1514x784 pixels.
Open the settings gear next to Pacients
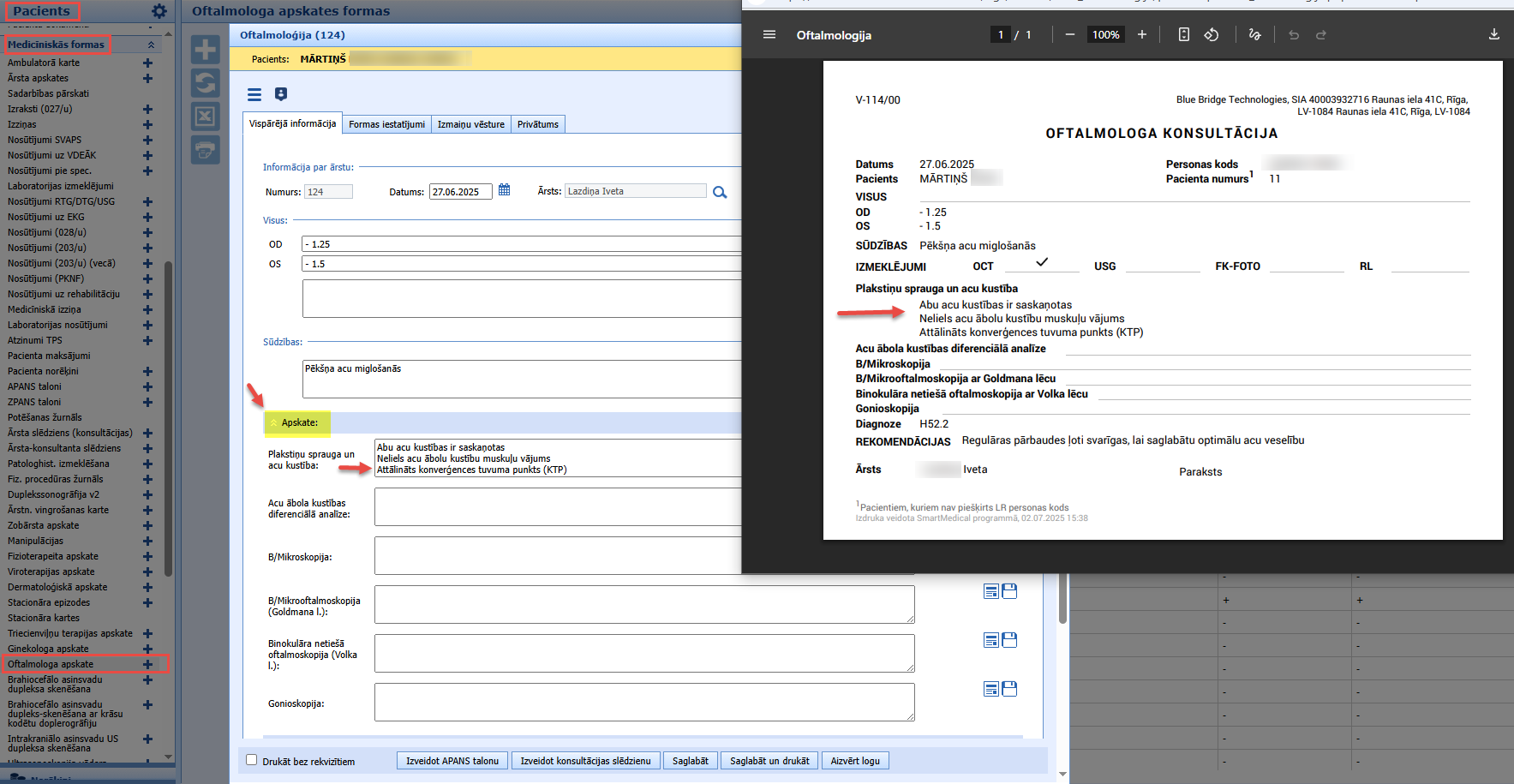click(159, 11)
